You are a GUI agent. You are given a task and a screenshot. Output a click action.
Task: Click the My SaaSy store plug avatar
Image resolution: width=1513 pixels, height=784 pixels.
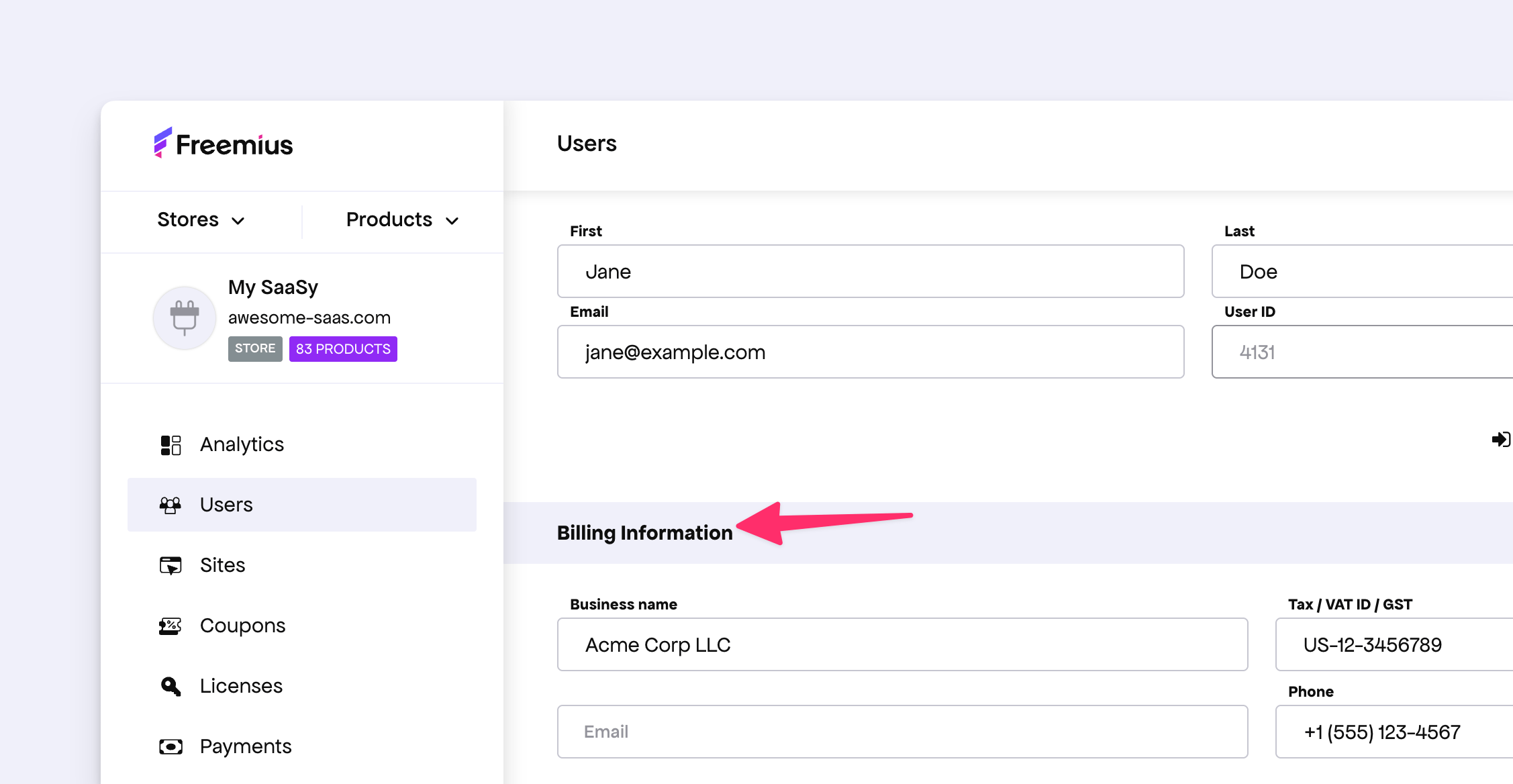click(x=185, y=317)
